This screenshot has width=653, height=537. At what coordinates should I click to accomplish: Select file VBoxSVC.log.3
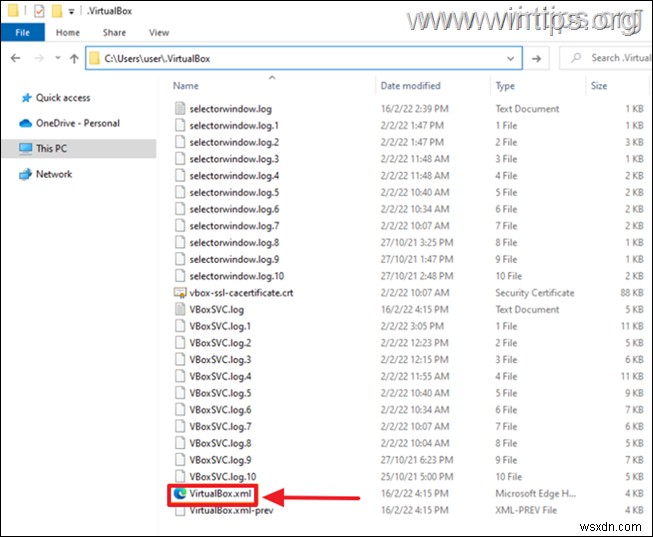pyautogui.click(x=220, y=360)
